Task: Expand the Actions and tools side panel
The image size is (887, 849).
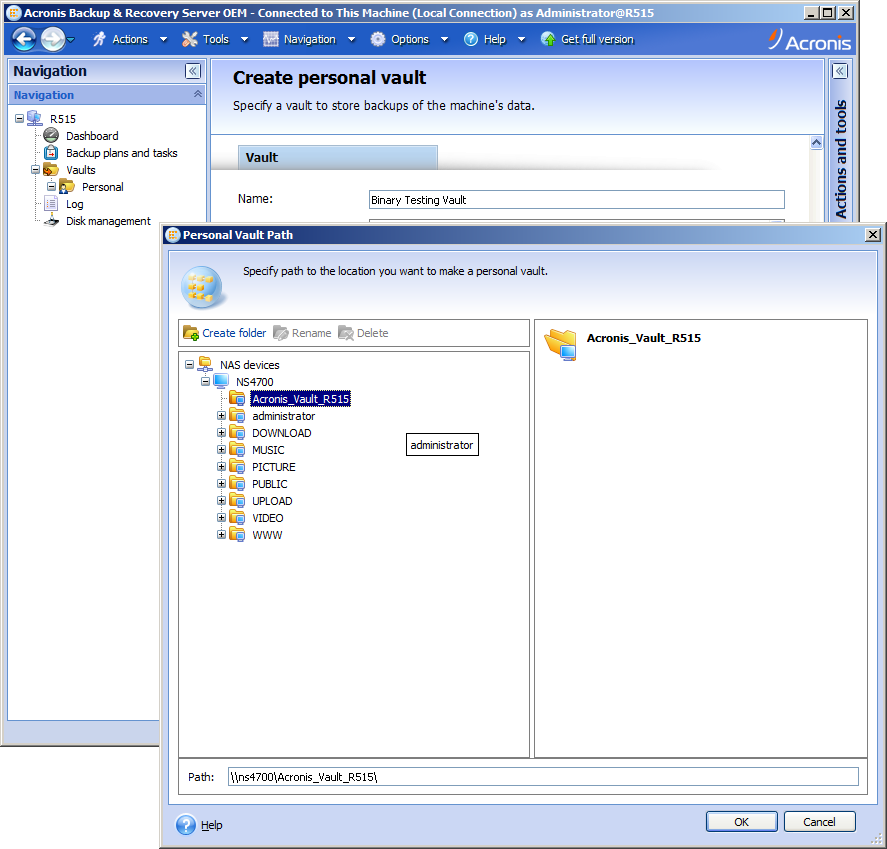Action: tap(840, 71)
